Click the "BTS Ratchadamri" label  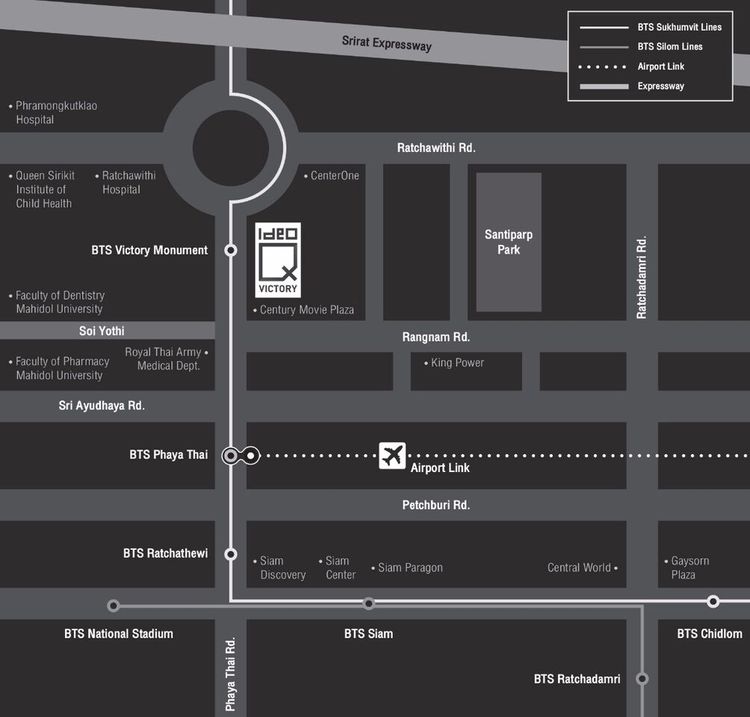point(577,679)
